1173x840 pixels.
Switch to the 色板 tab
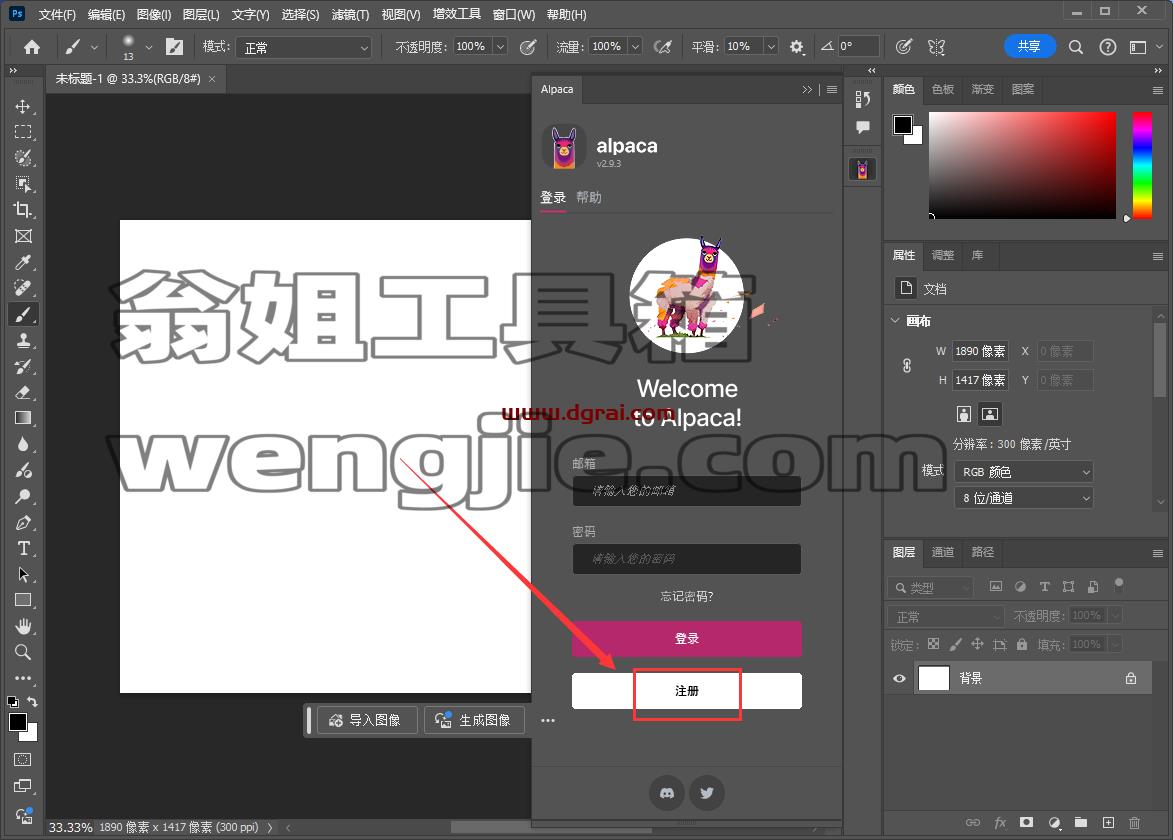click(x=943, y=89)
